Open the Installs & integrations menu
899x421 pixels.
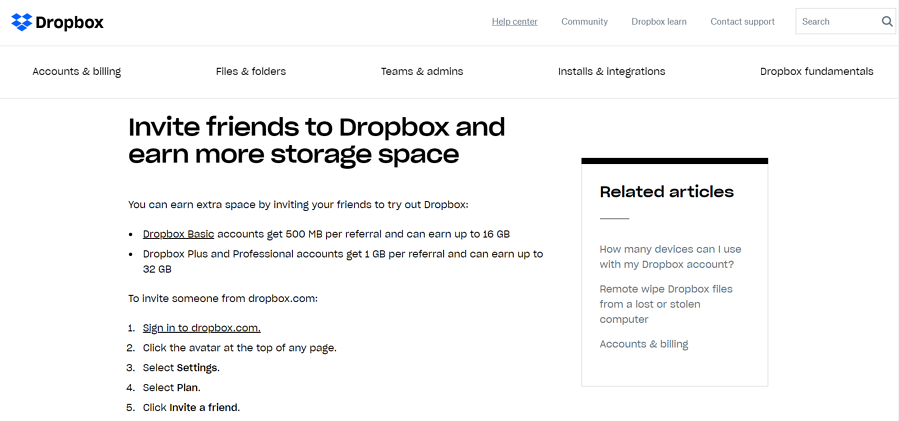(x=612, y=72)
